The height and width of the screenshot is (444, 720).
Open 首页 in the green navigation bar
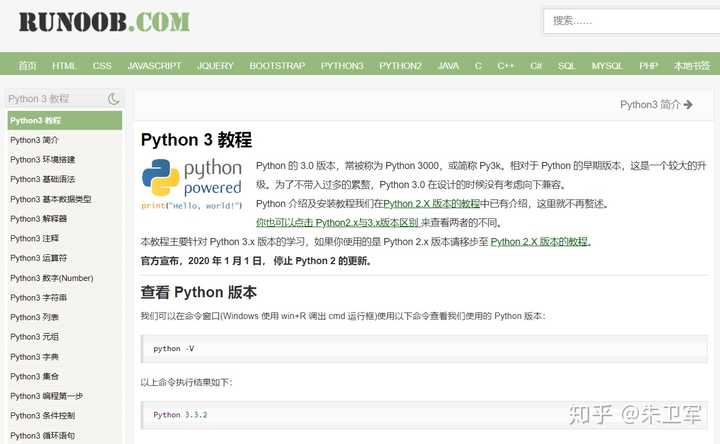(x=27, y=66)
